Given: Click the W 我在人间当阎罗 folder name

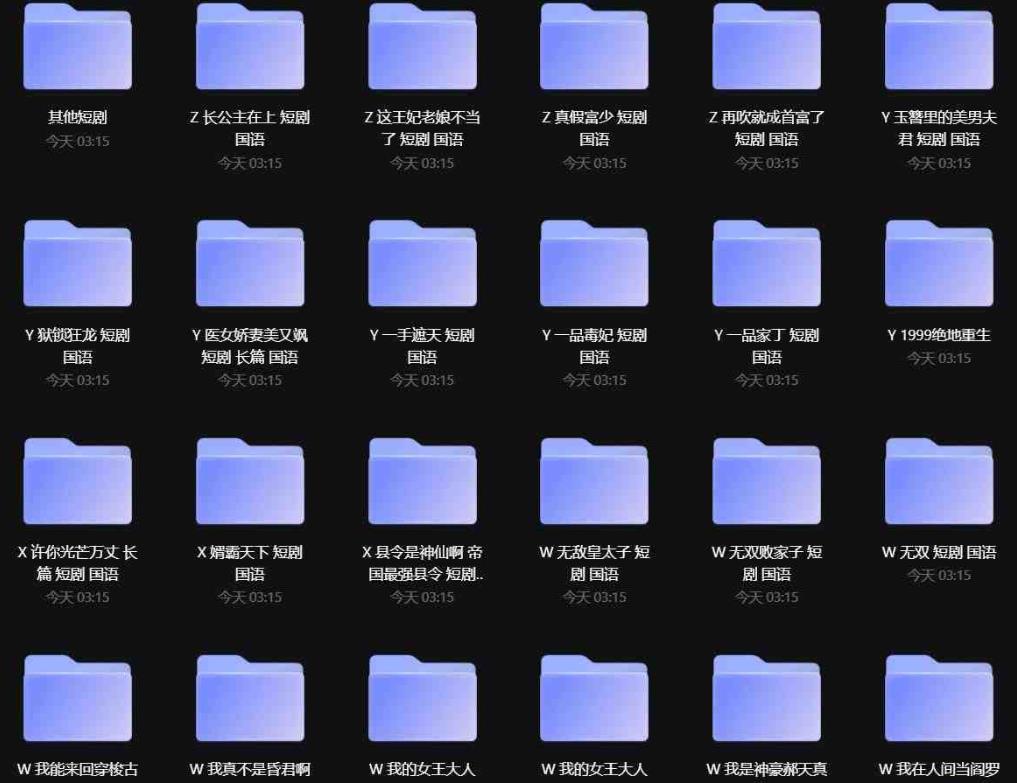Looking at the screenshot, I should coord(939,769).
